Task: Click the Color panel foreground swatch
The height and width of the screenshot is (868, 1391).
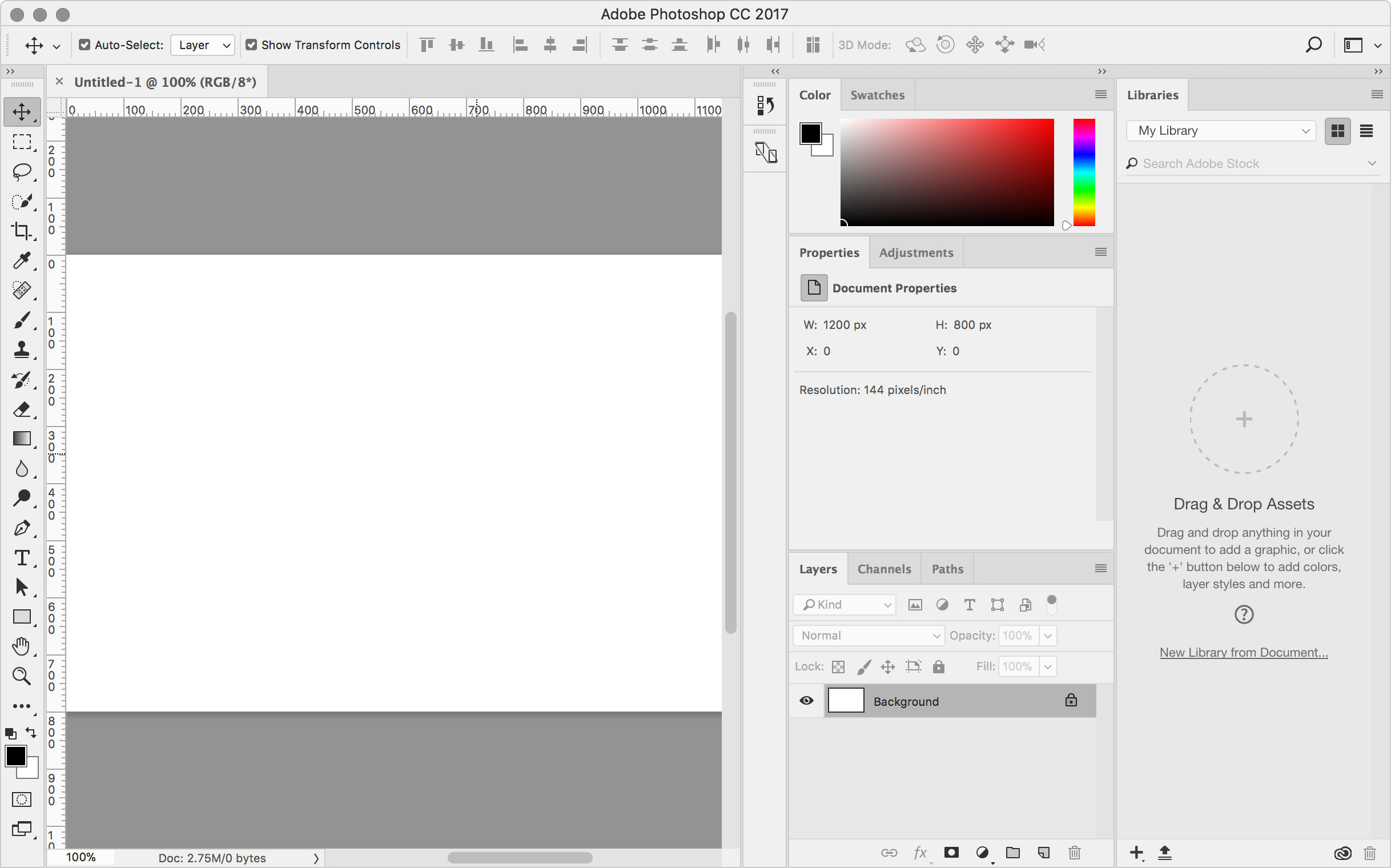Action: click(x=811, y=134)
